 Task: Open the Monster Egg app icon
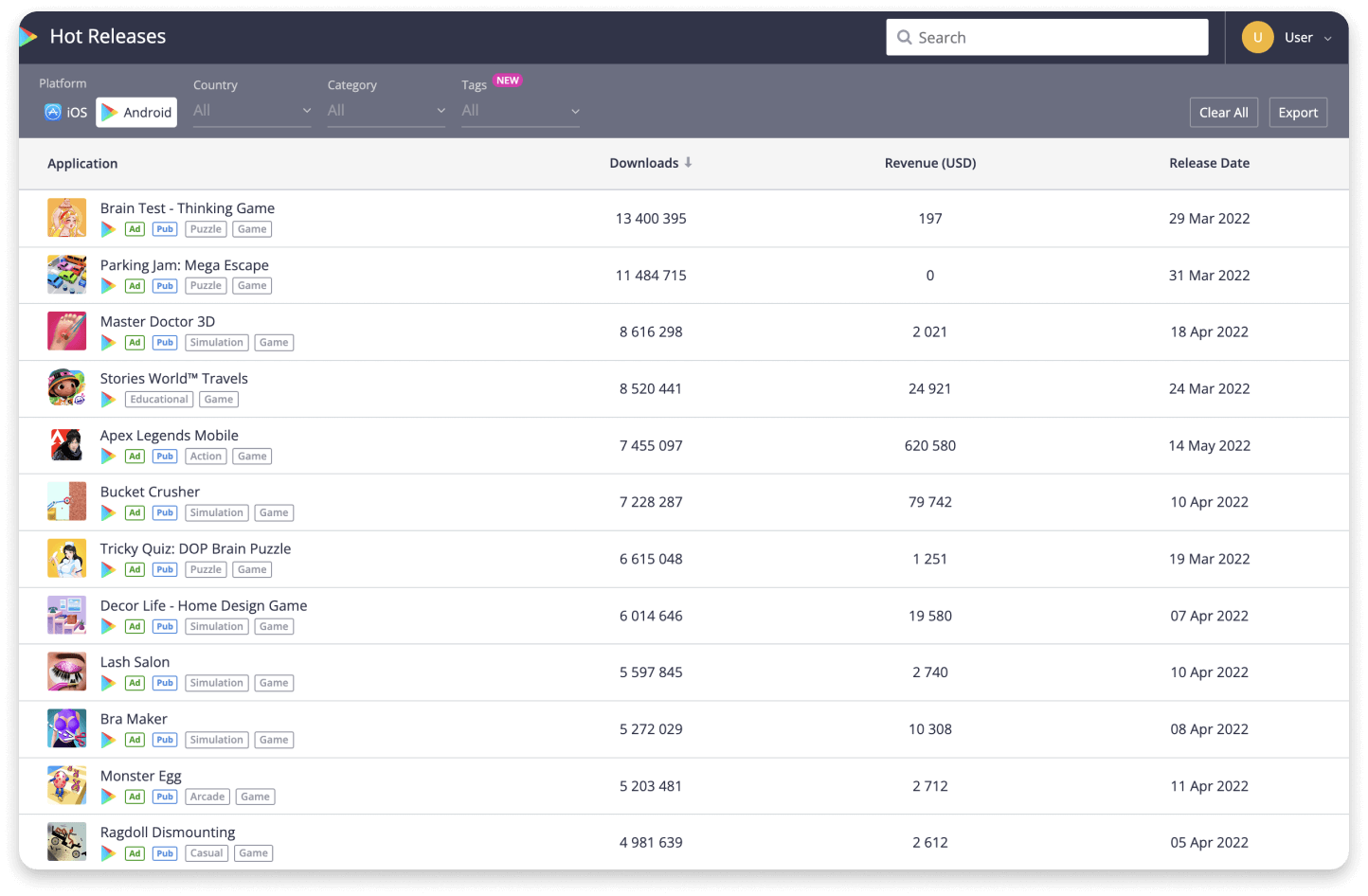click(x=66, y=785)
